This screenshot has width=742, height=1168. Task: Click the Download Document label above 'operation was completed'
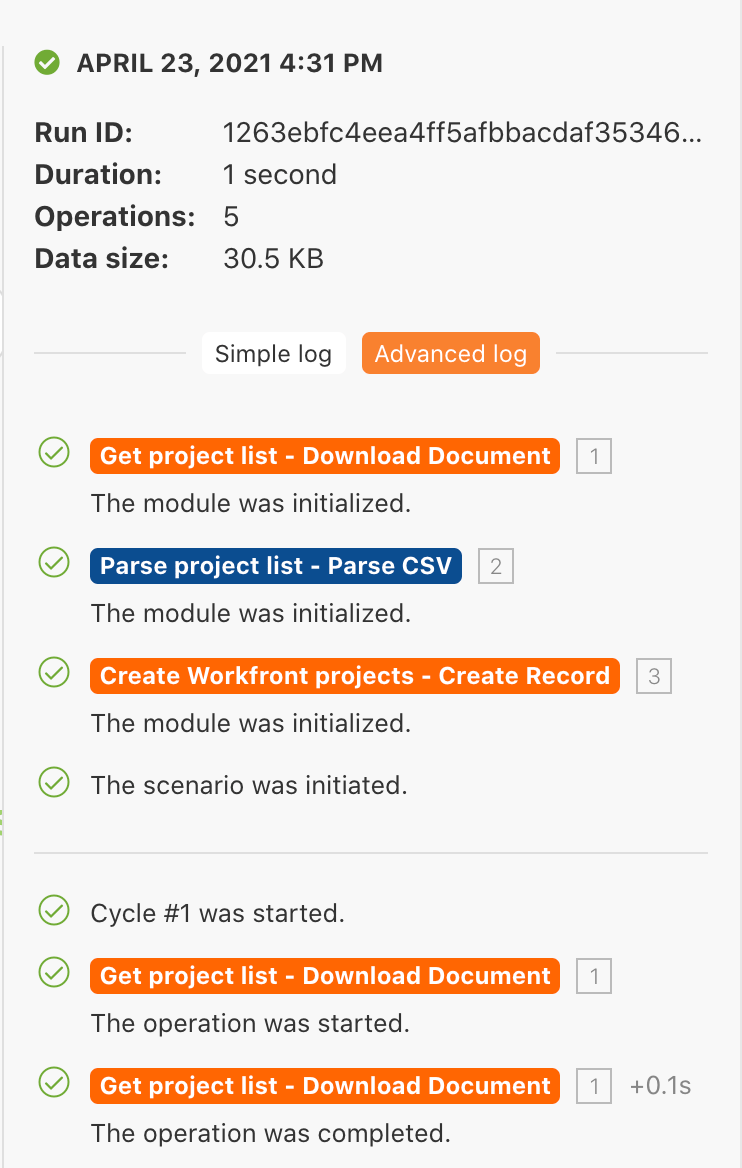(325, 1086)
